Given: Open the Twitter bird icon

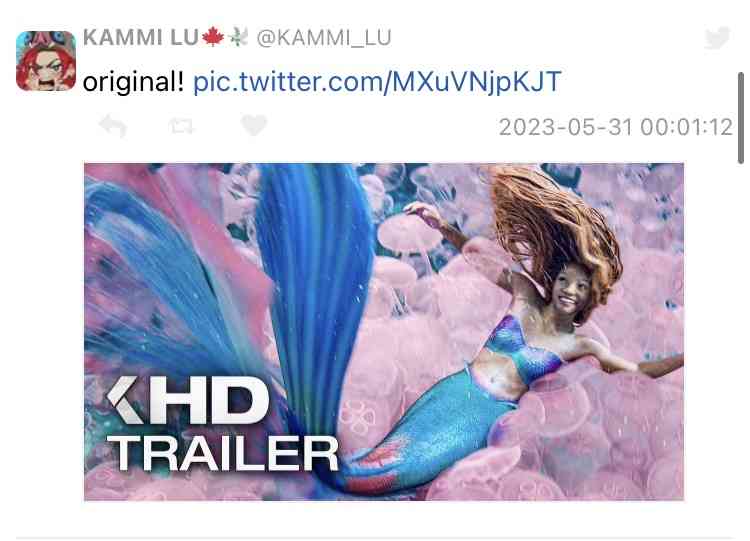Looking at the screenshot, I should pyautogui.click(x=717, y=38).
